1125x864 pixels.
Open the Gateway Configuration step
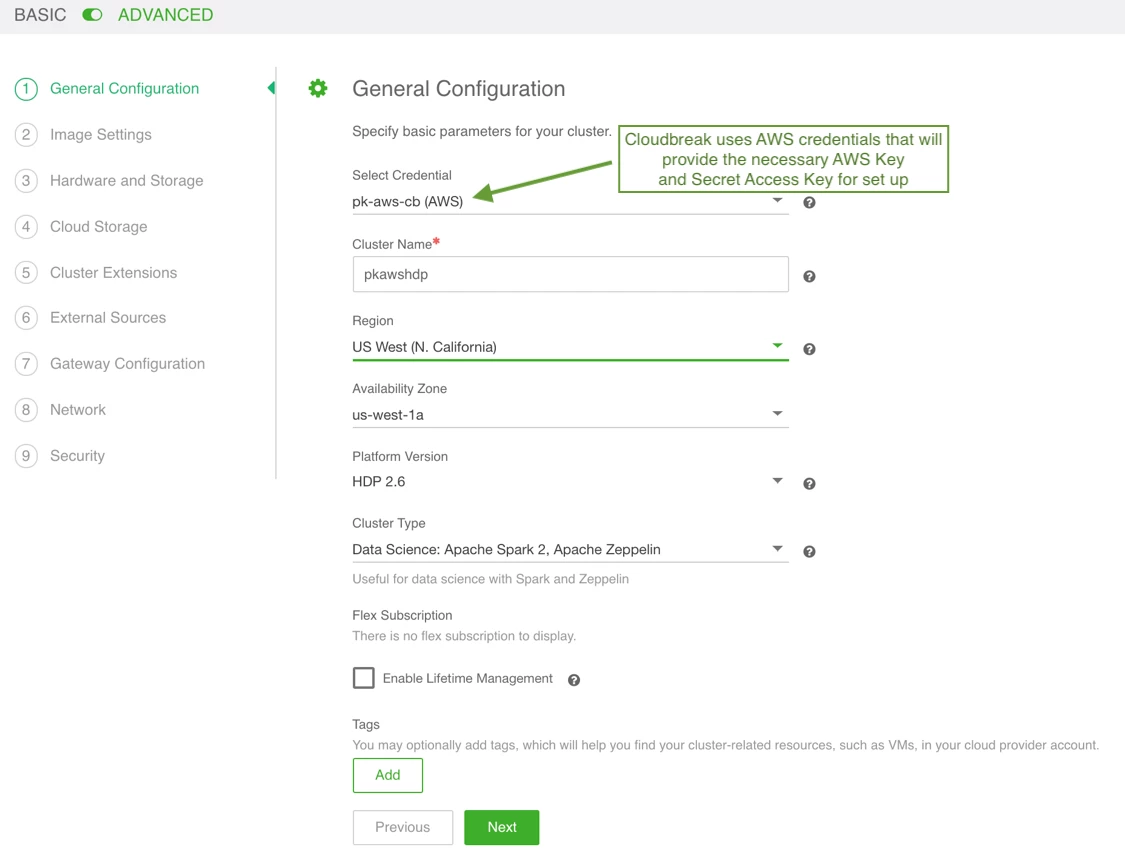point(110,364)
